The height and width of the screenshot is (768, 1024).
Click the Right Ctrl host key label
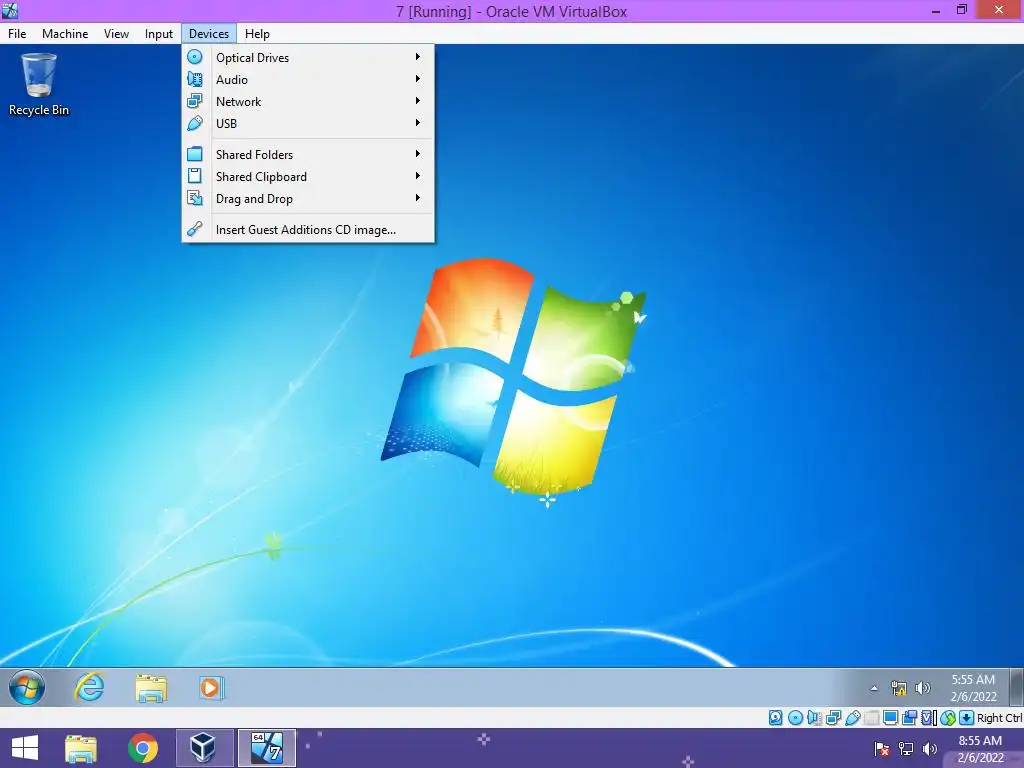(1000, 718)
